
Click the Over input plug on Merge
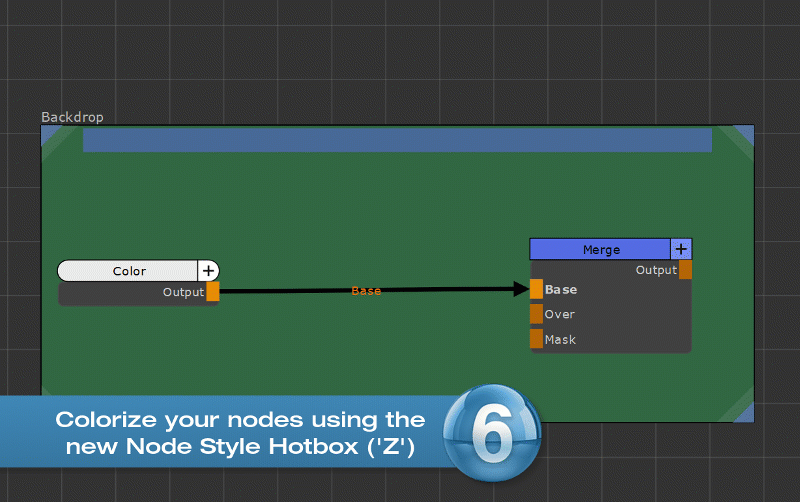536,314
